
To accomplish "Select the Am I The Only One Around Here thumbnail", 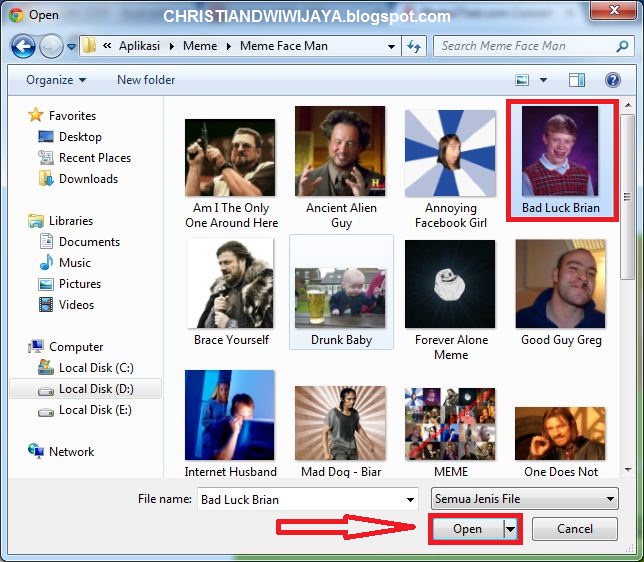I will tap(230, 157).
